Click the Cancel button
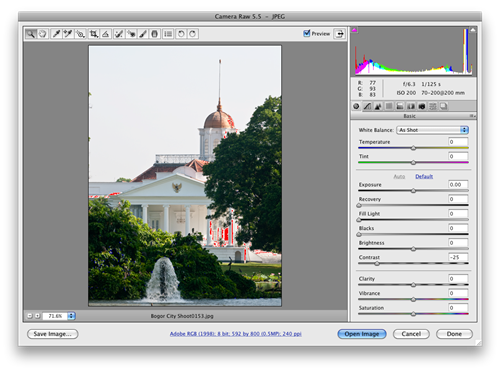Image resolution: width=500 pixels, height=371 pixels. point(411,334)
